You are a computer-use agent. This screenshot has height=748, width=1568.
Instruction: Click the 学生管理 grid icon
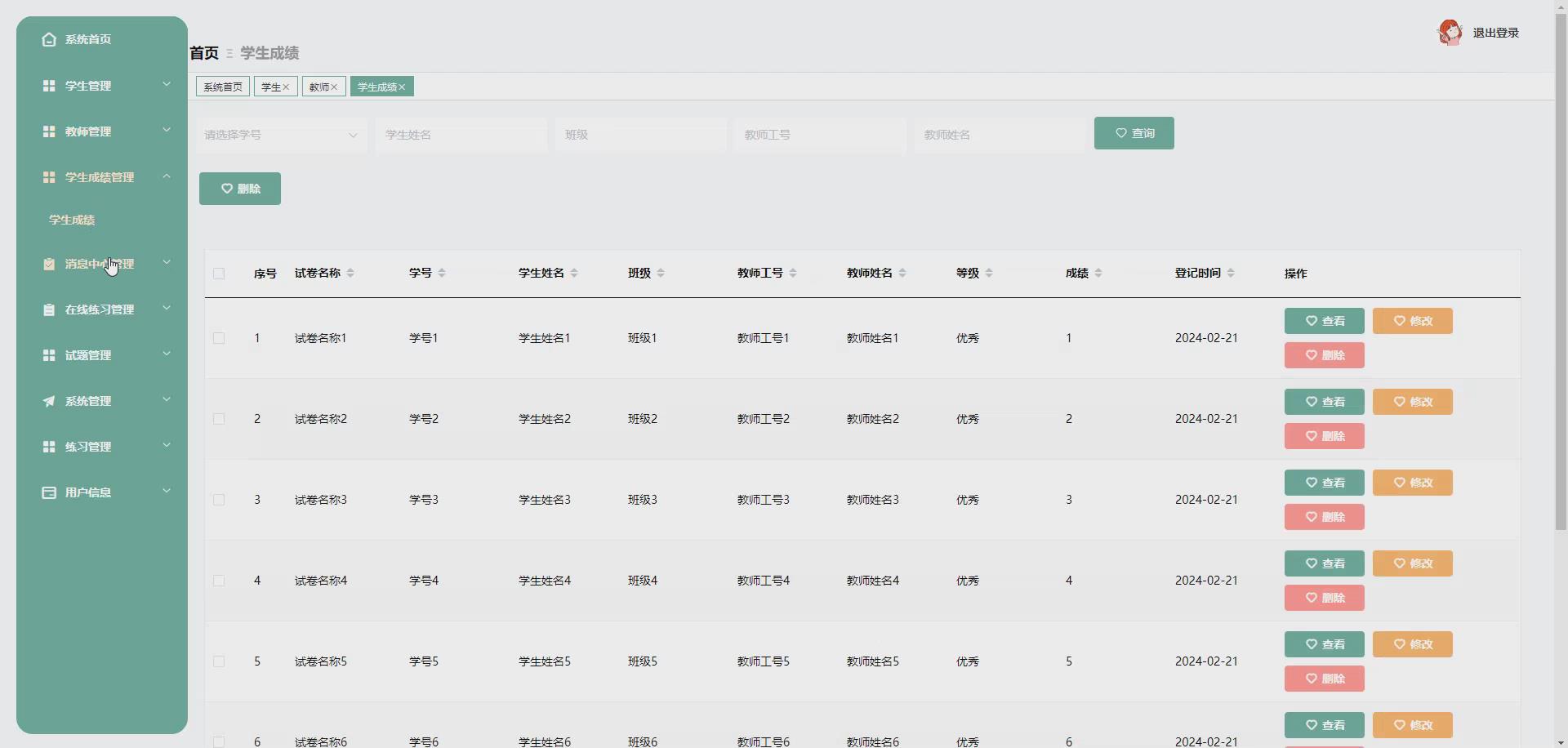tap(49, 86)
